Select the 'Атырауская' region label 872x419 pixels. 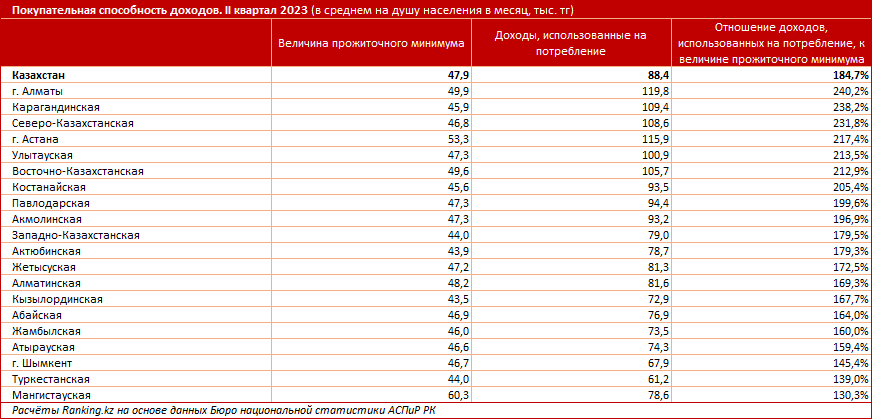point(47,348)
